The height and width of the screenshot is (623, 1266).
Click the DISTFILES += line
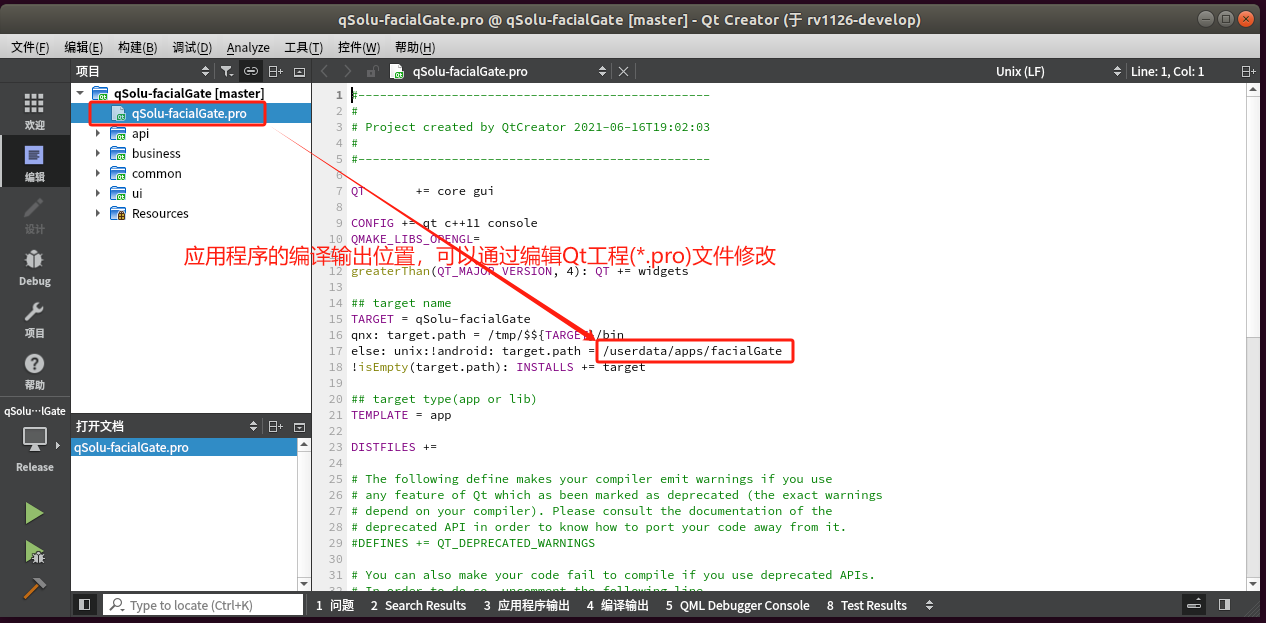click(x=393, y=447)
